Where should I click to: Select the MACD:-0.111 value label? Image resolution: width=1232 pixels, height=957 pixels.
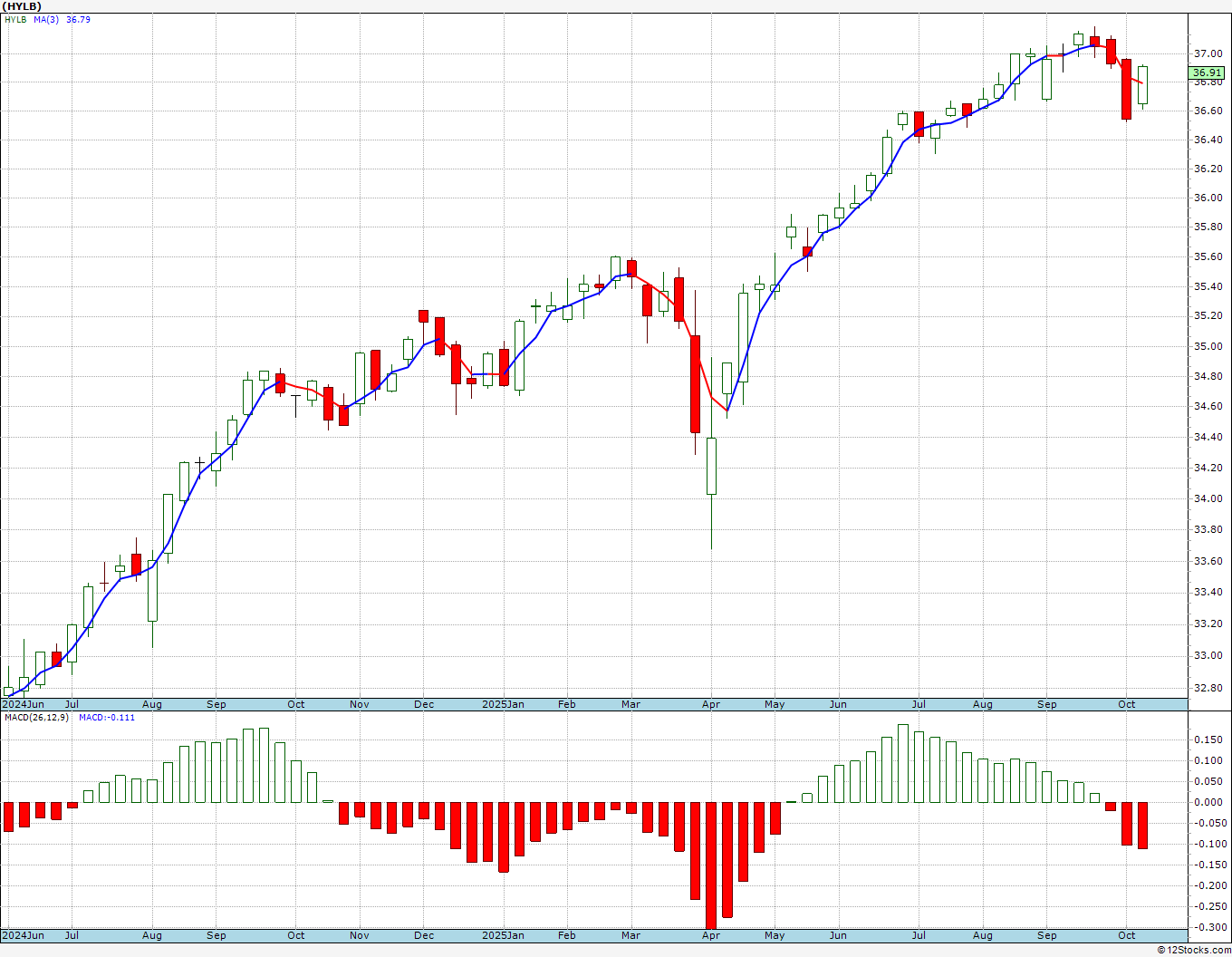click(107, 718)
